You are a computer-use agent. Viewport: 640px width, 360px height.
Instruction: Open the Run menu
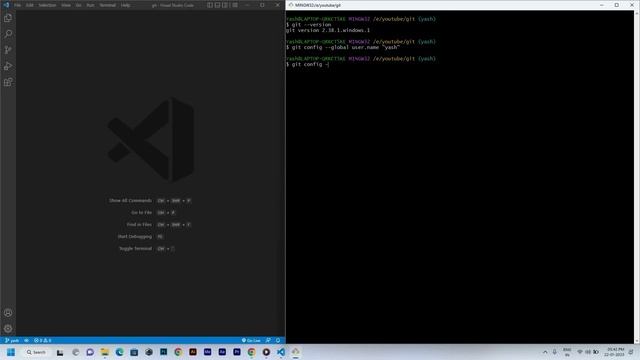pos(90,5)
